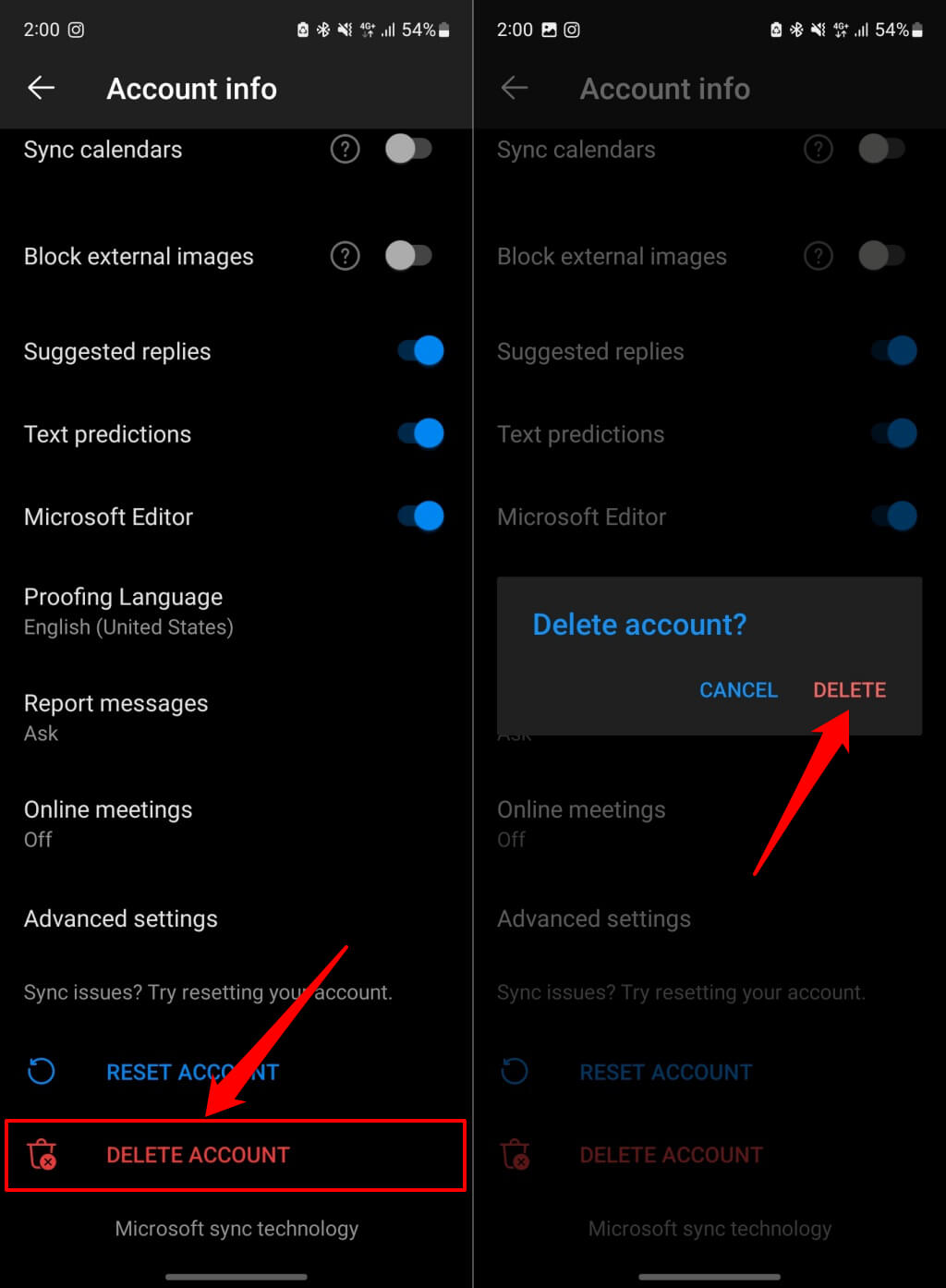Tap left screen's Block external images help icon
The width and height of the screenshot is (946, 1288).
click(345, 256)
